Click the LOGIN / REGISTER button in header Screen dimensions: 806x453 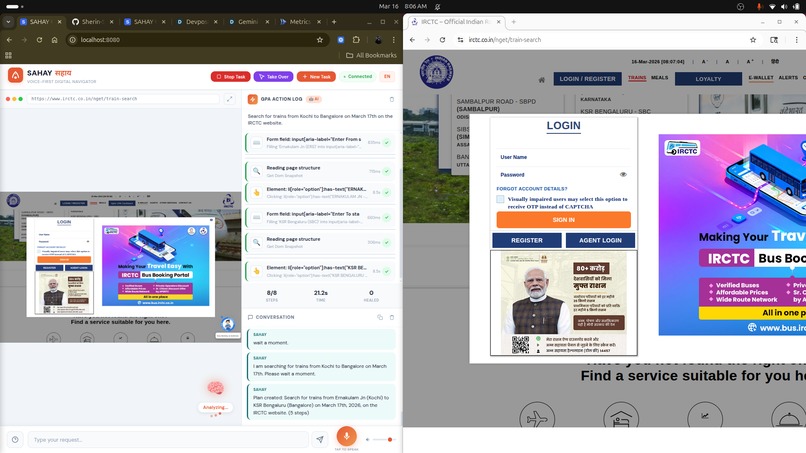588,79
